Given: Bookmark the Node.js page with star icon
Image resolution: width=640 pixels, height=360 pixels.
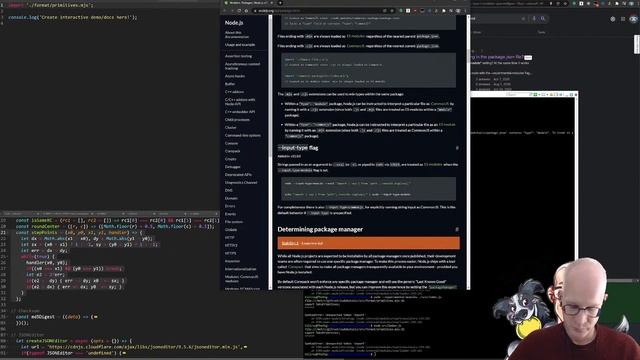Looking at the screenshot, I should pos(392,11).
